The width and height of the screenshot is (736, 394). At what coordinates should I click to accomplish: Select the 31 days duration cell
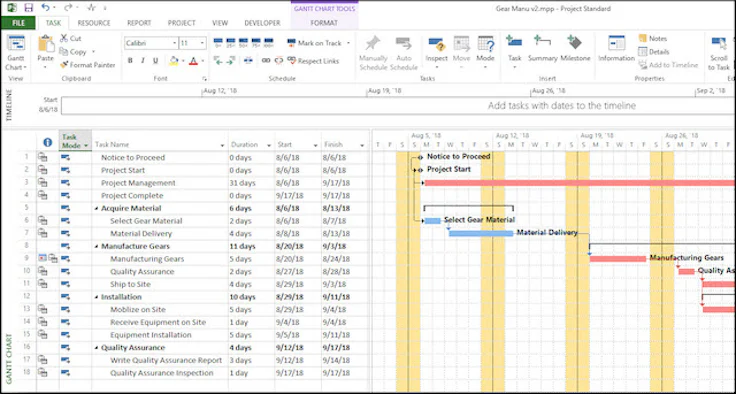click(x=252, y=183)
